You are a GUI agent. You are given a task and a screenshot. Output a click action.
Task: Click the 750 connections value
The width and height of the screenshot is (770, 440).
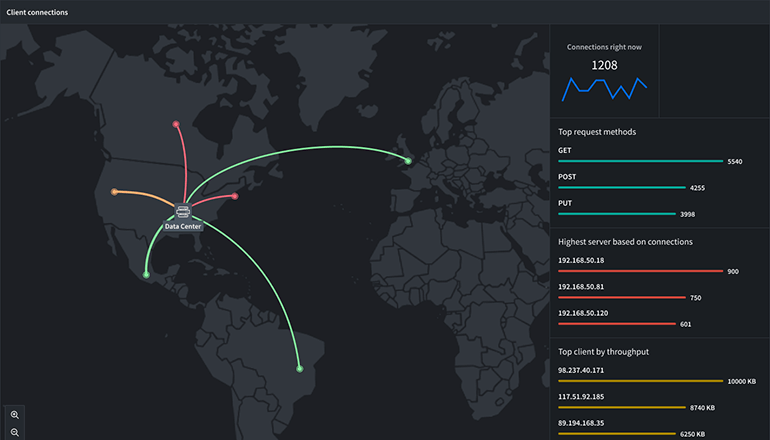click(x=695, y=298)
